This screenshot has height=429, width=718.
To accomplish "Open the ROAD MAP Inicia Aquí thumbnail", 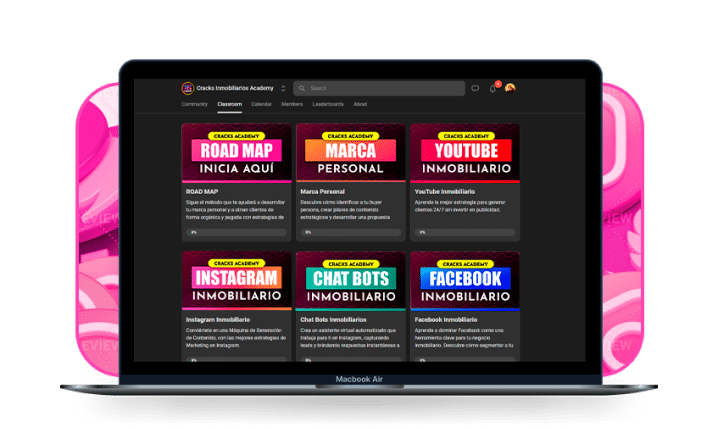I will pyautogui.click(x=236, y=153).
